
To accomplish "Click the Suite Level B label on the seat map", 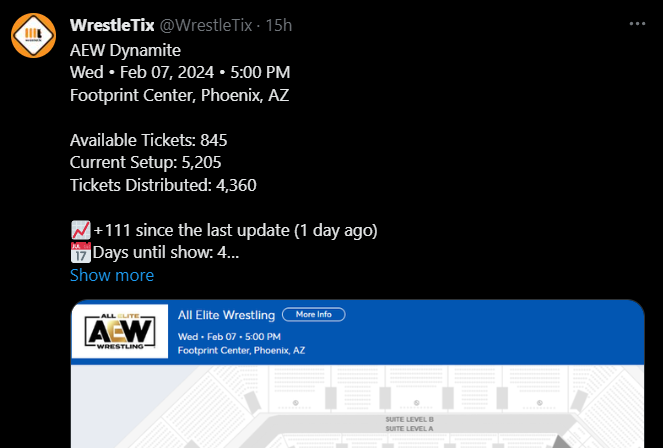I will point(409,420).
